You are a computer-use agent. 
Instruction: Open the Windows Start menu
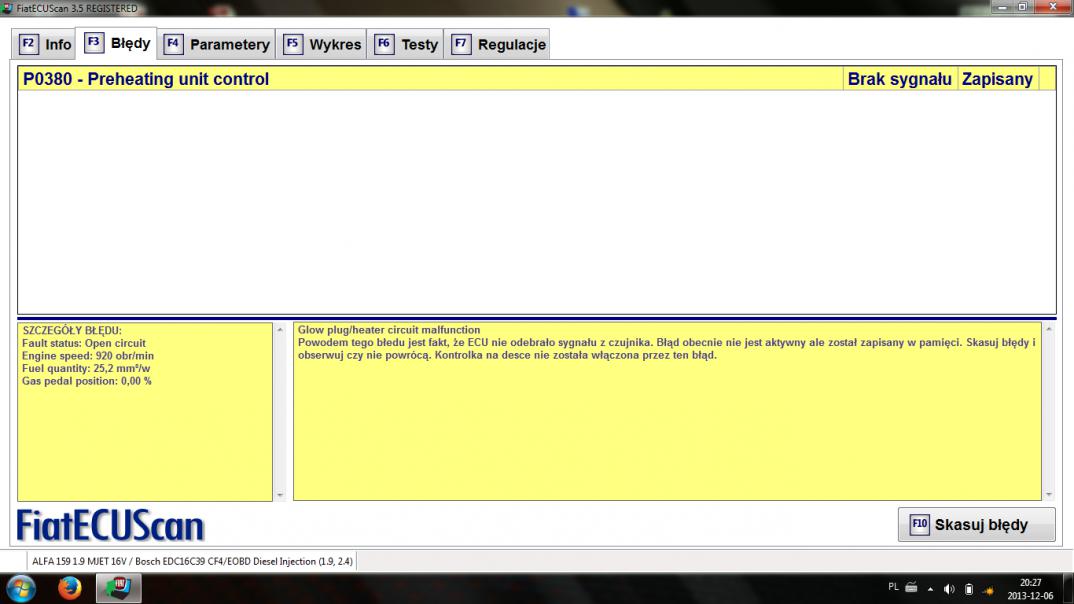point(21,588)
